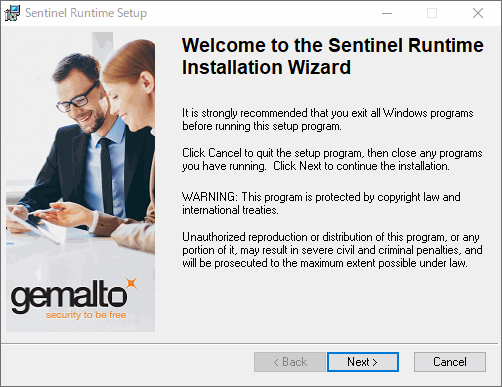Click the "Click Cancel to quit" instruction paragraph
The image size is (502, 387).
point(332,159)
